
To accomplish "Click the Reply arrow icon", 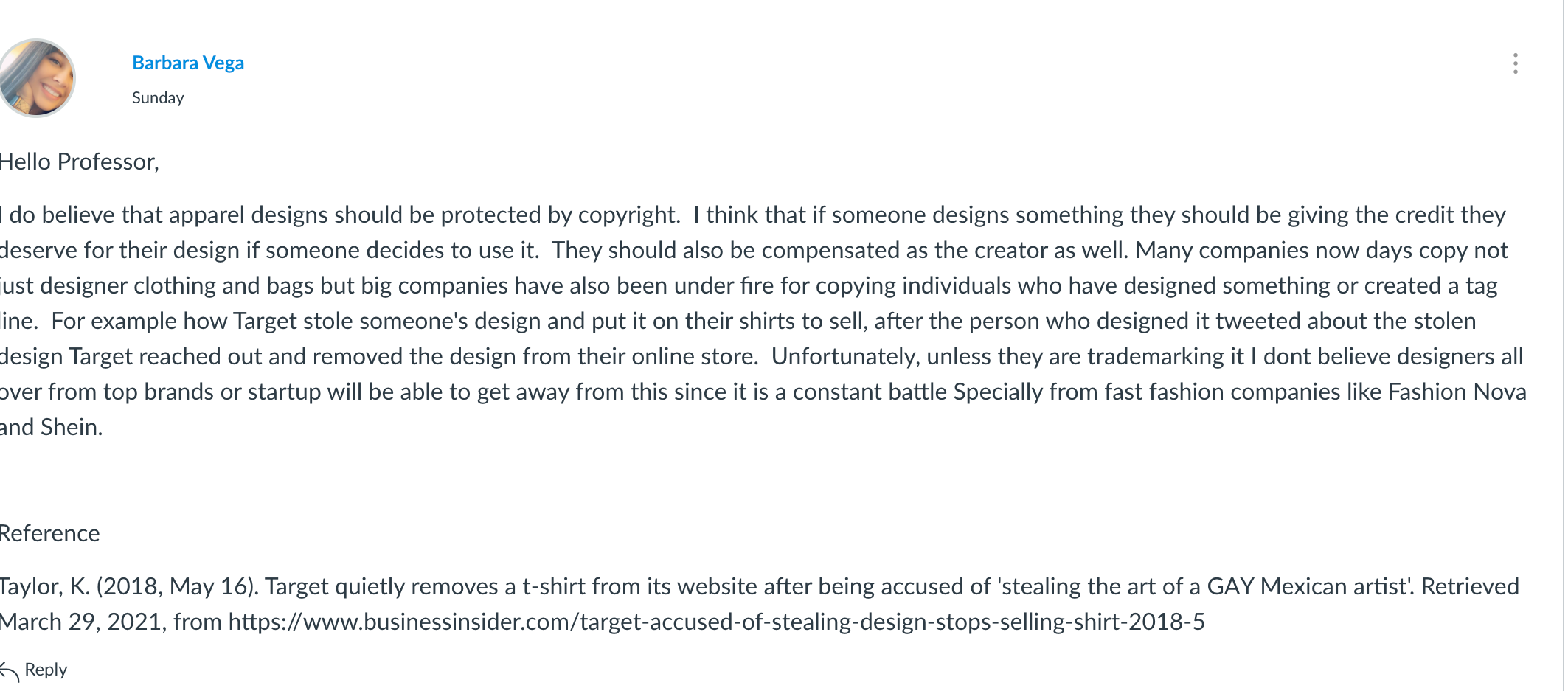I will 10,671.
